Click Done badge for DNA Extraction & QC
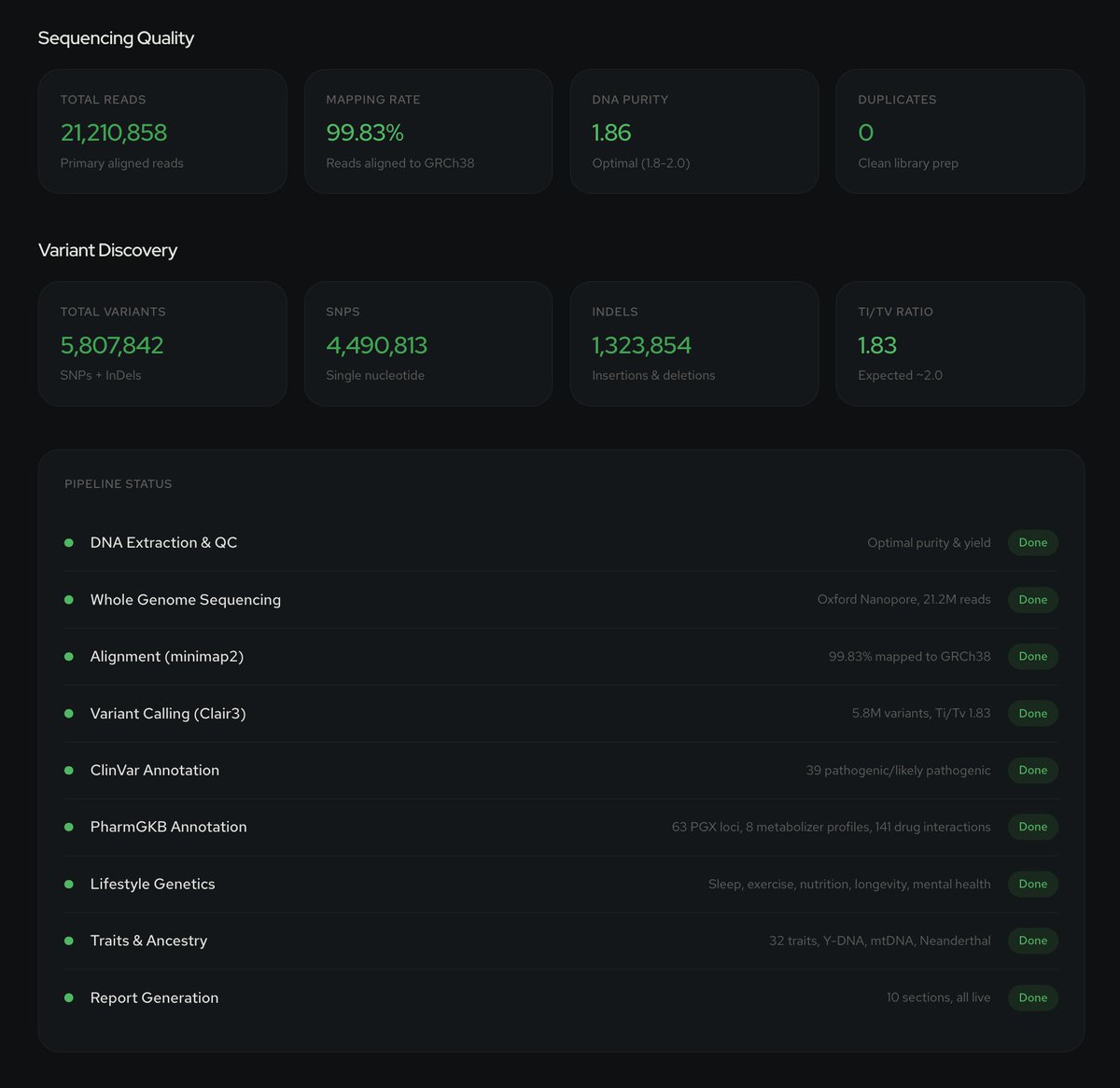This screenshot has width=1120, height=1088. click(1032, 543)
